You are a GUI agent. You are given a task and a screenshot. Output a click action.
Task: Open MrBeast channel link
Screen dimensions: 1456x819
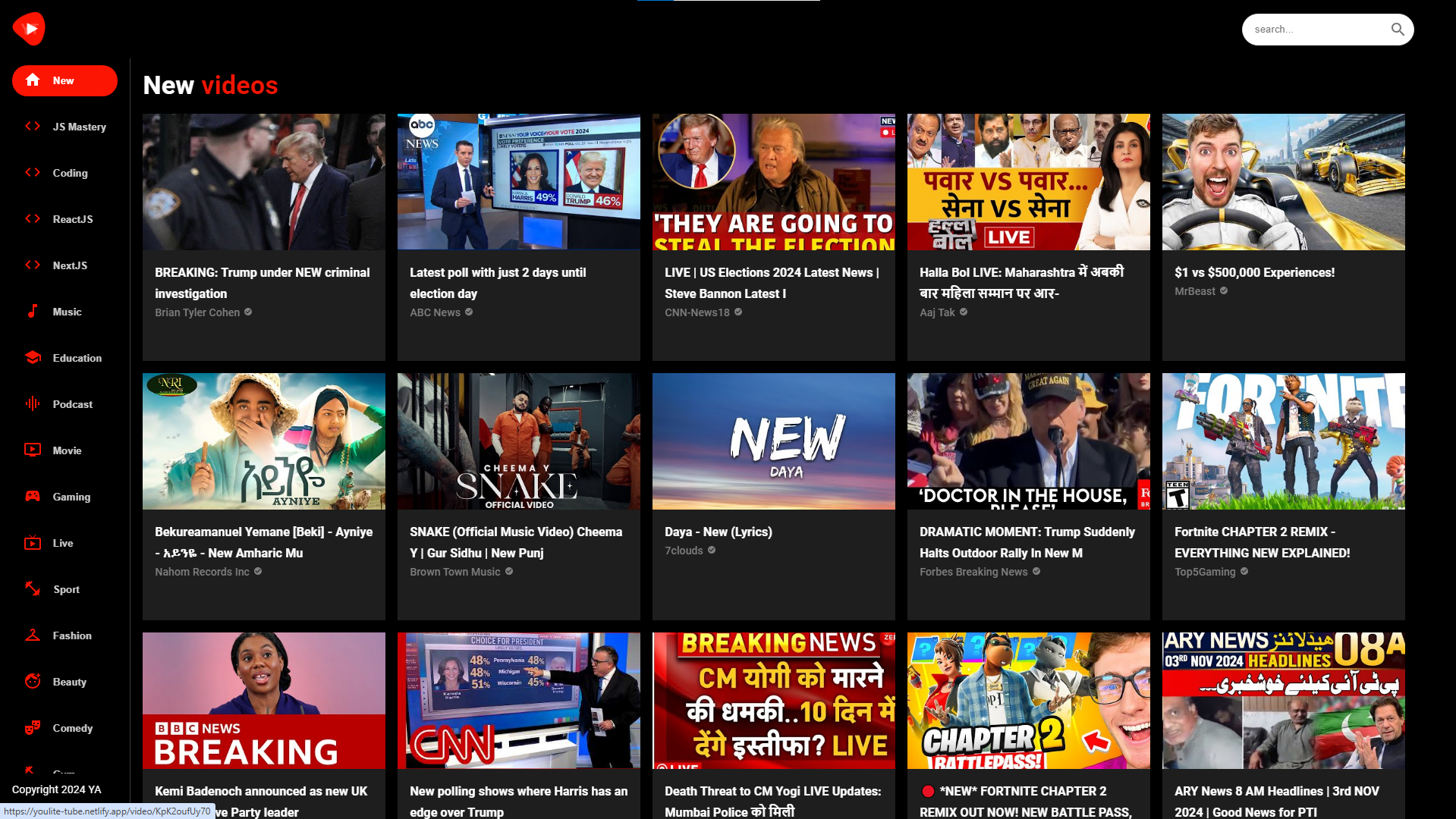tap(1195, 291)
